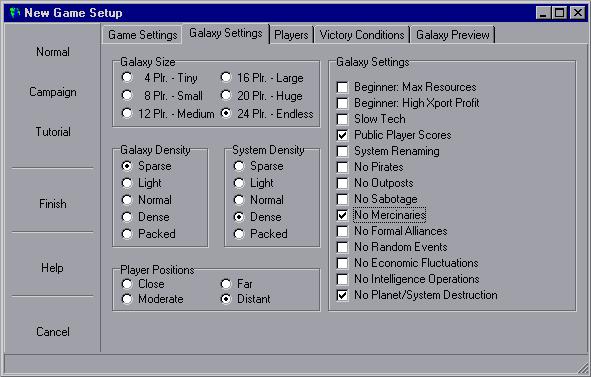Click the window resize grip corner
Viewport: 591px width, 377px height.
click(x=583, y=368)
